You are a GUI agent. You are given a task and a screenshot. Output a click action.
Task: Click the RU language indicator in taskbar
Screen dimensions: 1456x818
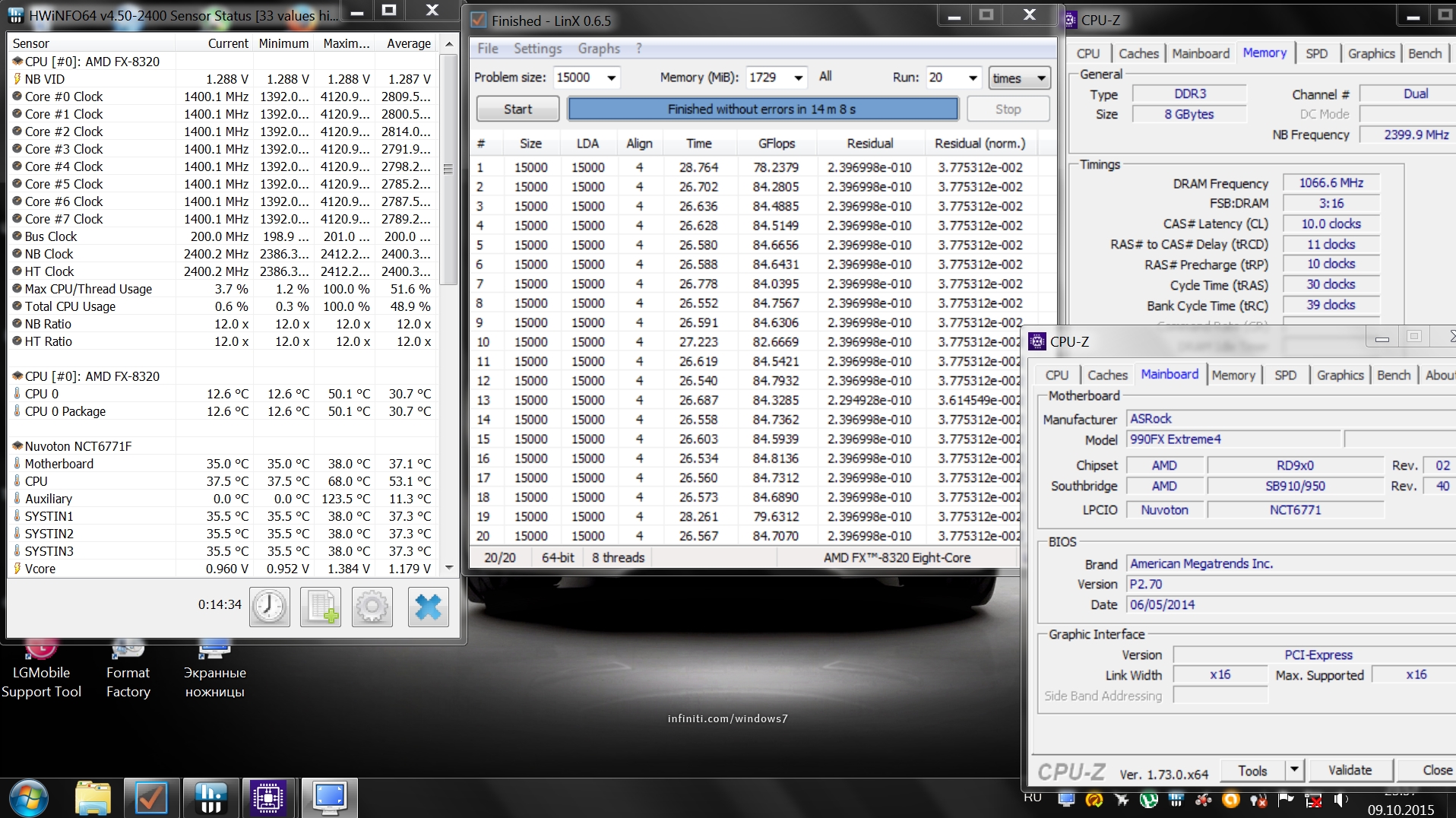[1033, 798]
